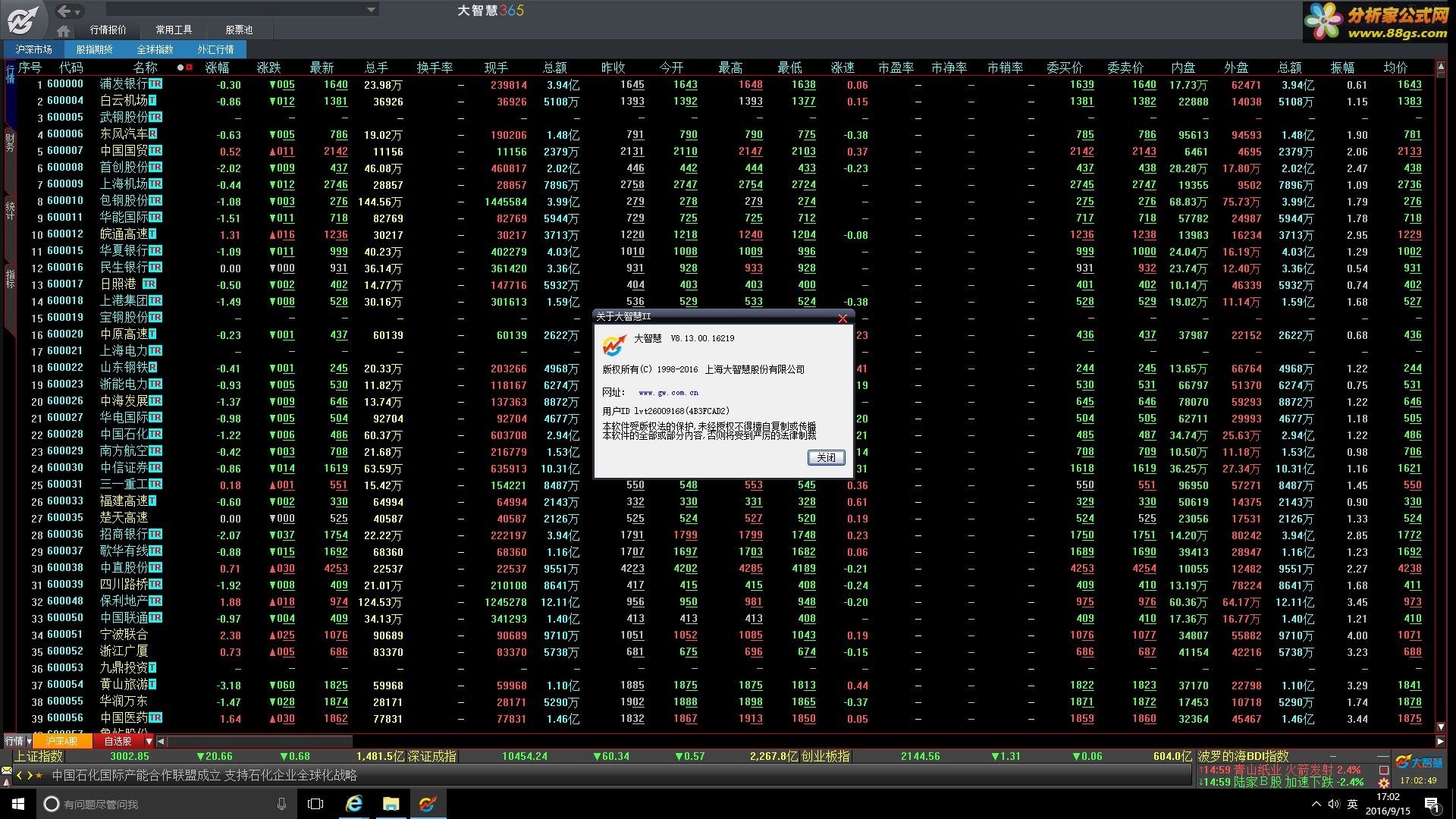This screenshot has width=1456, height=819.
Task: Select stock code 600030
Action: pyautogui.click(x=65, y=468)
